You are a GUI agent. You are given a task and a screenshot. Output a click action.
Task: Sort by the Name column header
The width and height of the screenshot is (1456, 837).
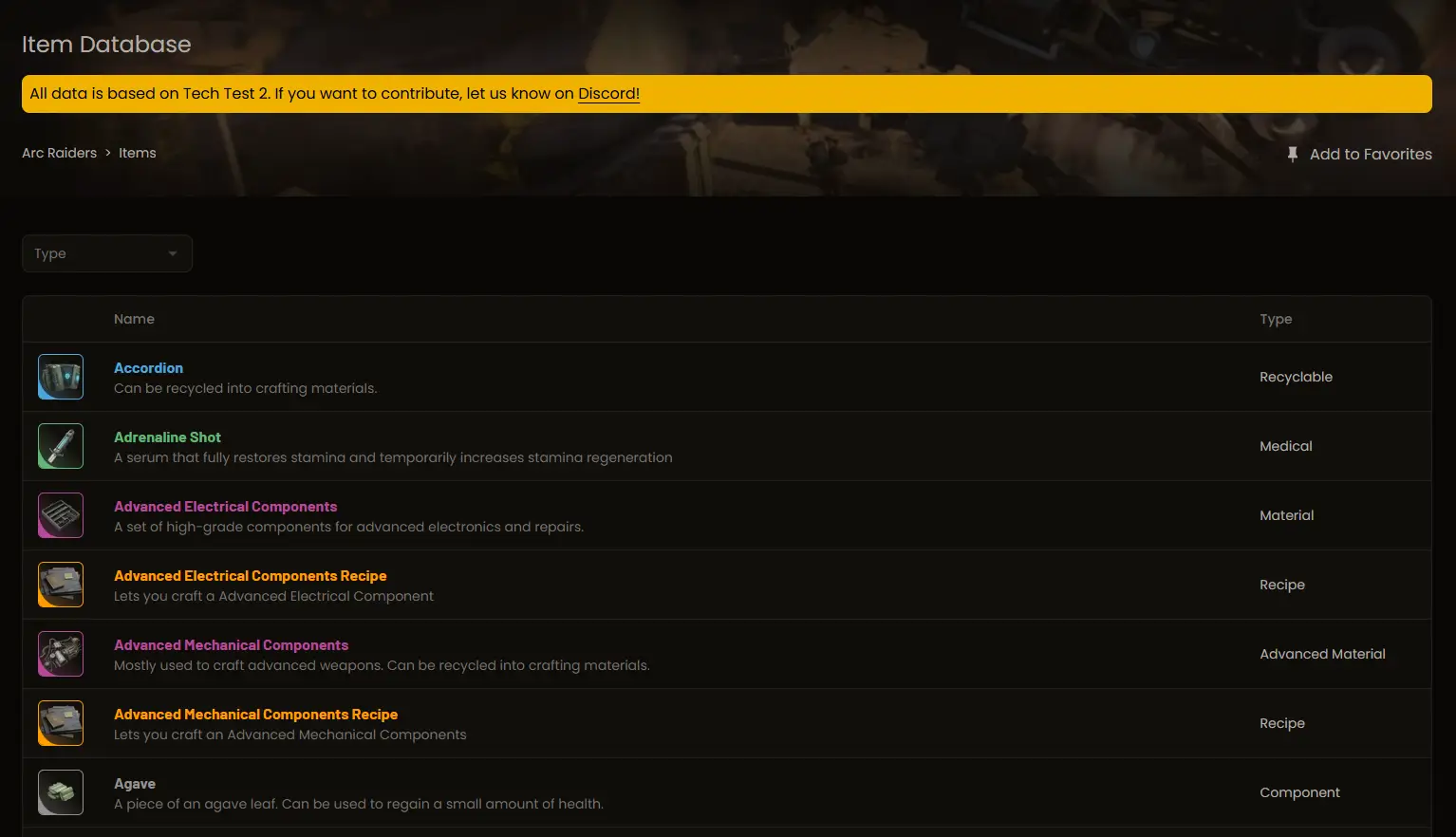pos(134,319)
